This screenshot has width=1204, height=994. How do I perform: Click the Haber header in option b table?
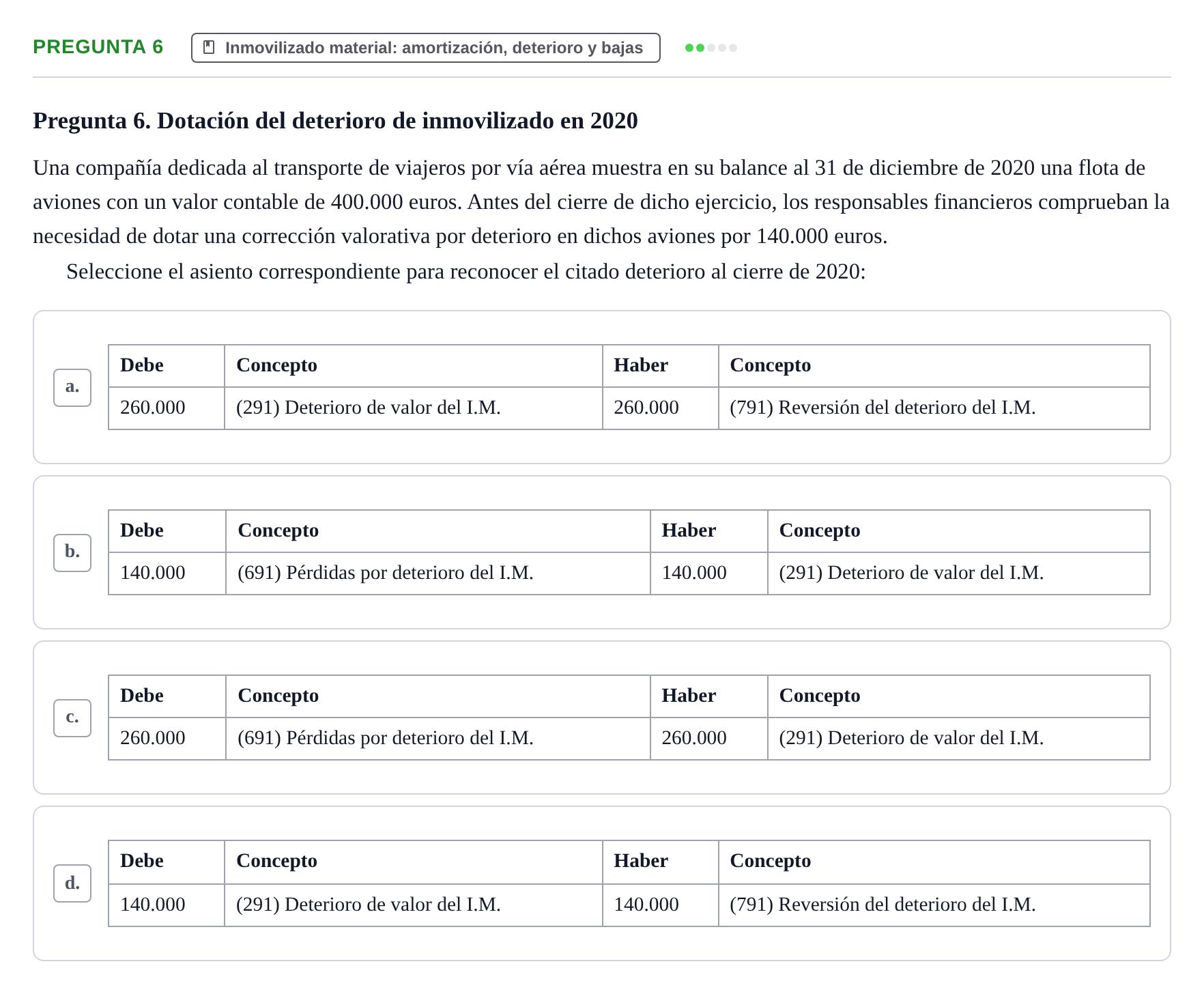709,531
